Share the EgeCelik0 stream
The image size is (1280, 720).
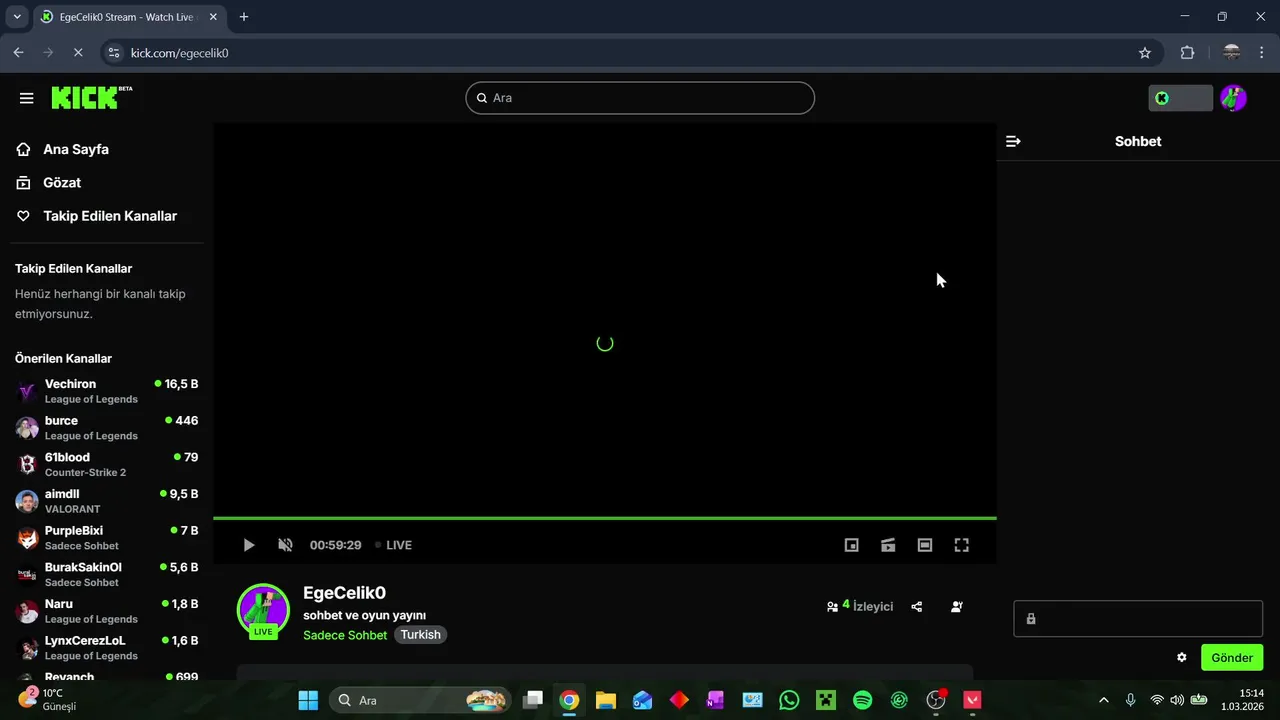[x=917, y=606]
